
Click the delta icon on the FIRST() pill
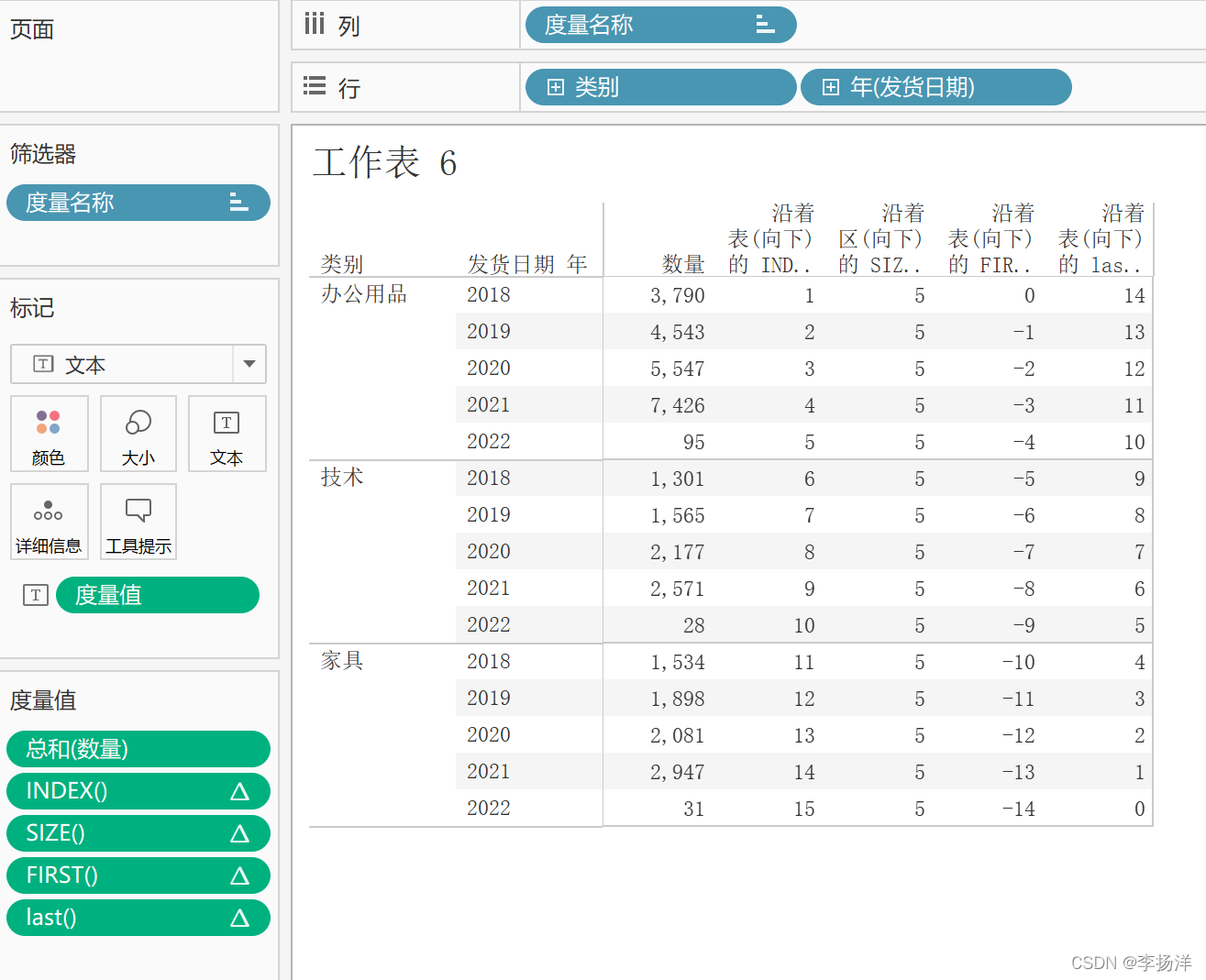point(239,875)
